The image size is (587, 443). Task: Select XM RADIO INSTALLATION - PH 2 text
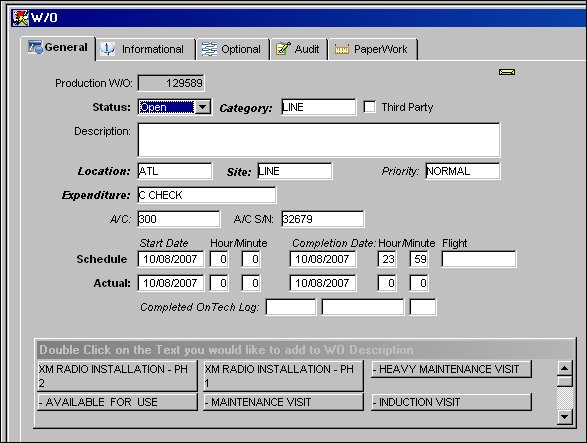[x=117, y=376]
